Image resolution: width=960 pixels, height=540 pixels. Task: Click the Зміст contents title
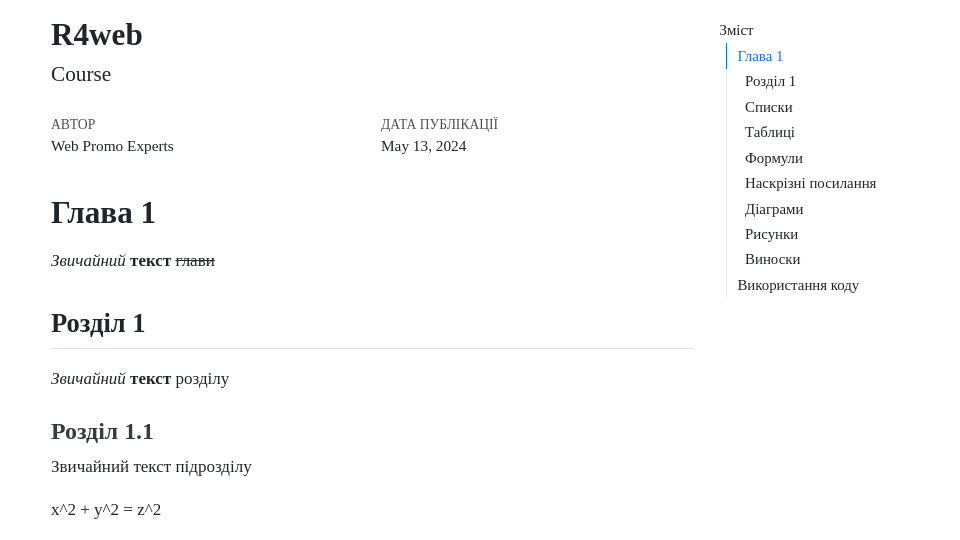point(736,30)
